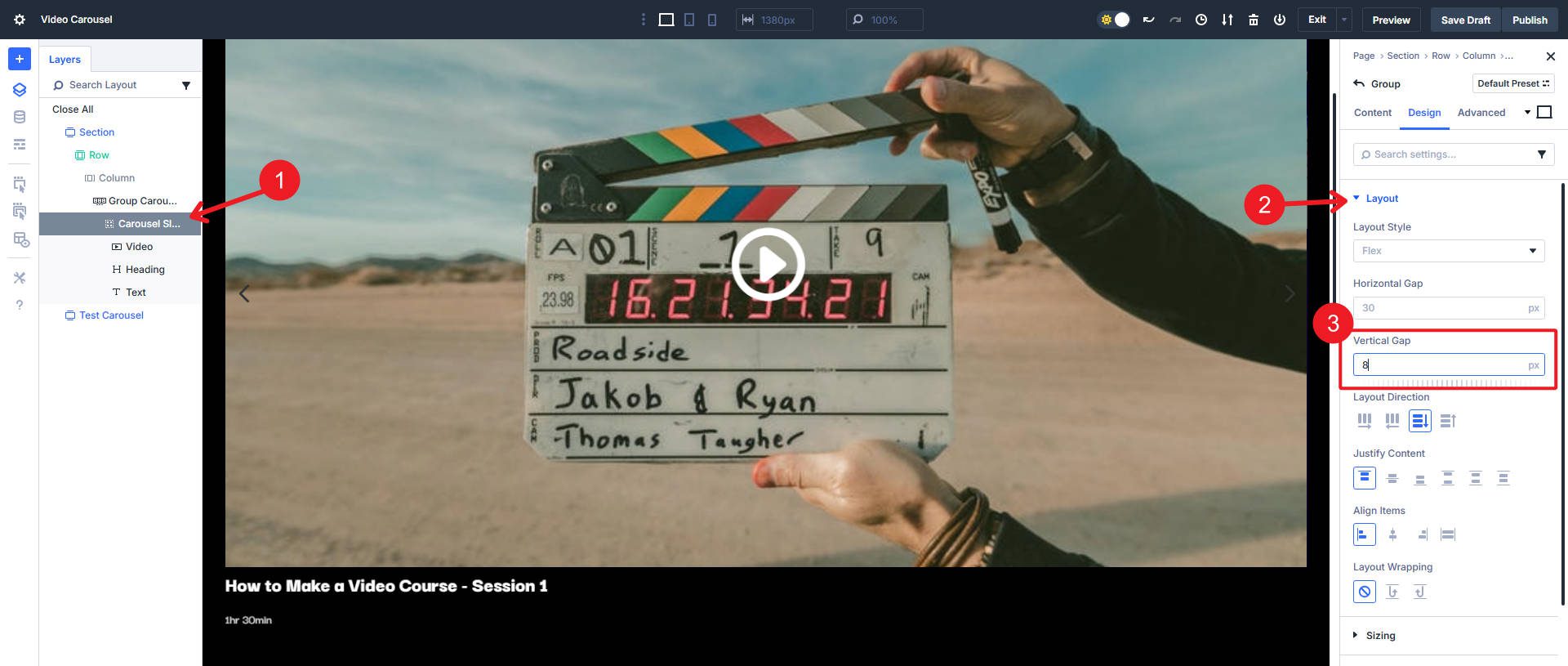Select the phone view icon
This screenshot has width=1568, height=666.
pyautogui.click(x=712, y=20)
